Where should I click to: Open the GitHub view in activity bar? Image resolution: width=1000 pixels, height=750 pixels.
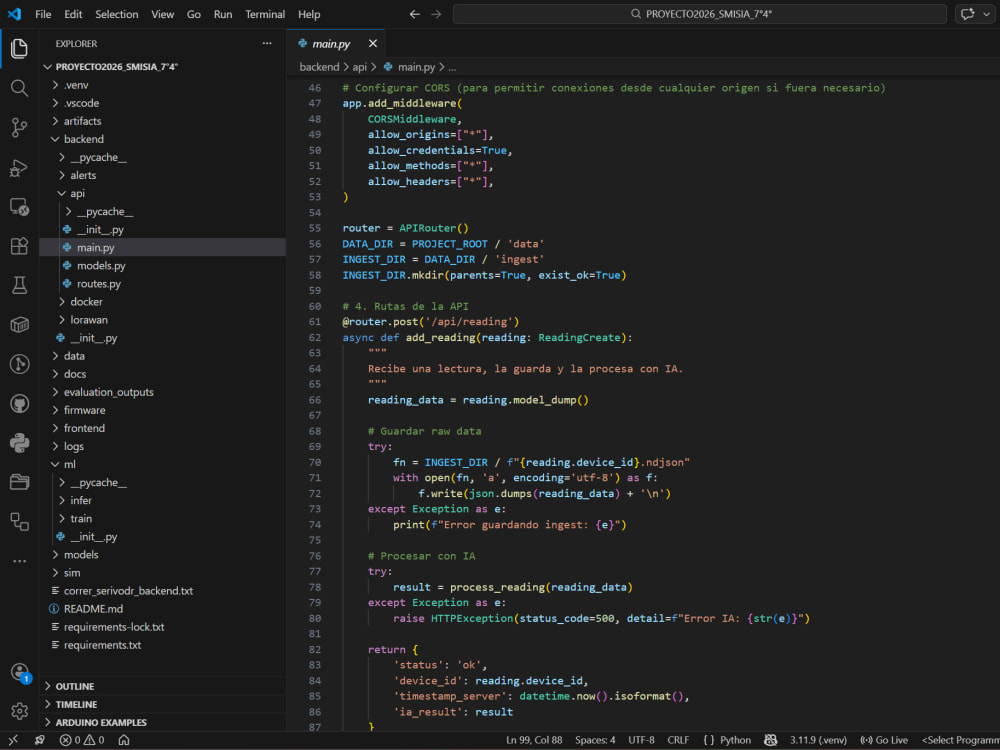[19, 404]
